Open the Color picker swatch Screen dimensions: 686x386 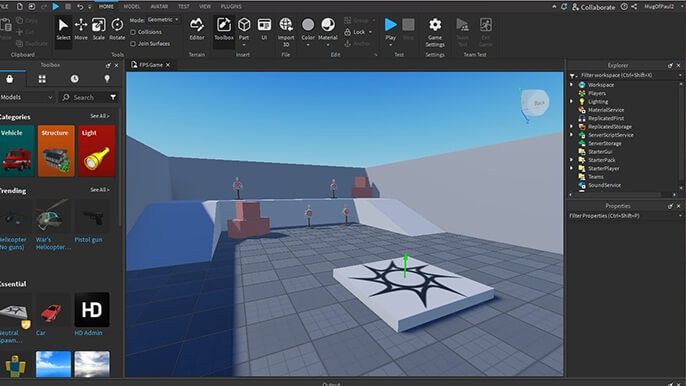click(308, 32)
